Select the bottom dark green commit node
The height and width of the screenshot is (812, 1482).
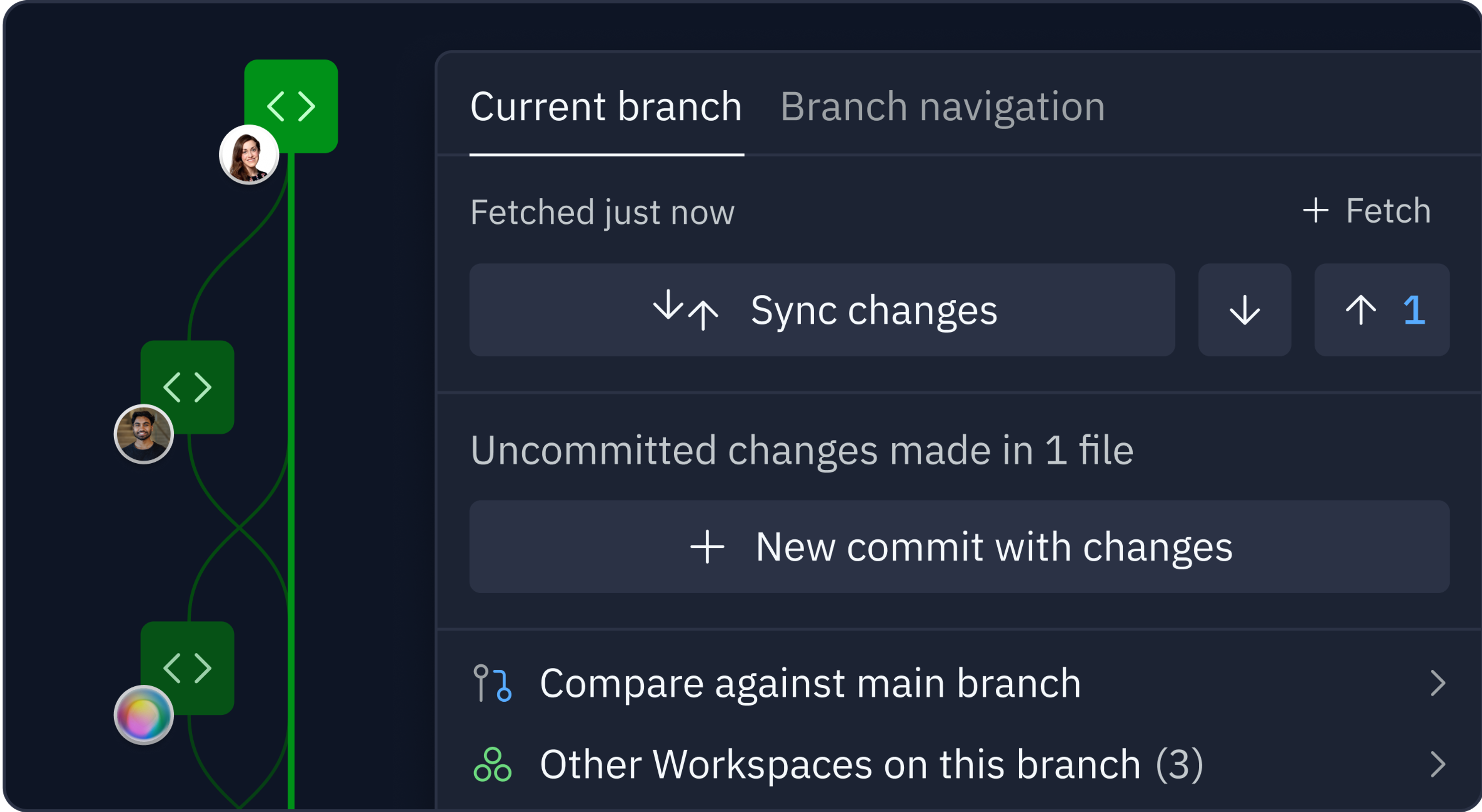click(188, 668)
